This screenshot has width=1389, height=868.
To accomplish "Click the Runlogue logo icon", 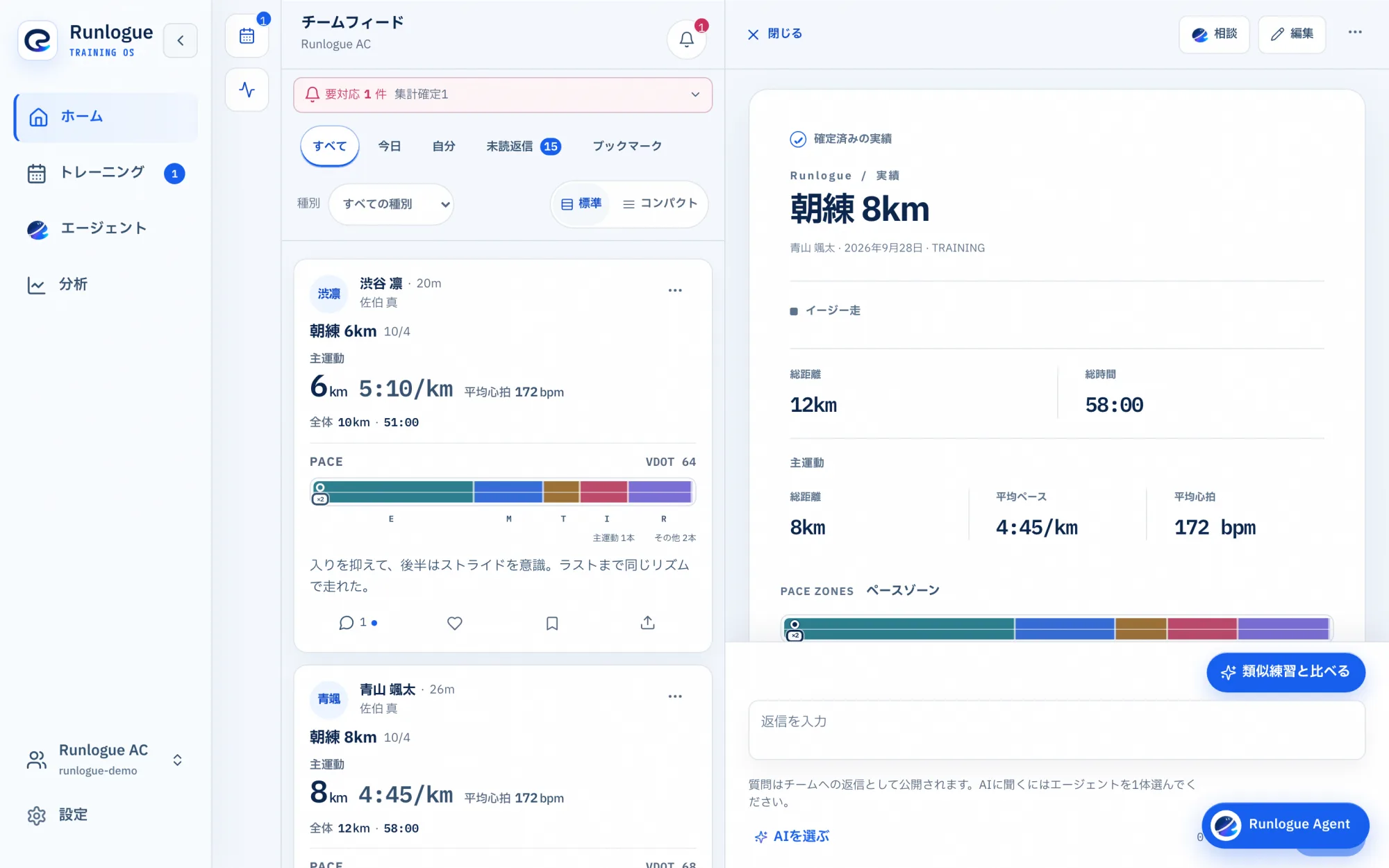I will pos(38,40).
